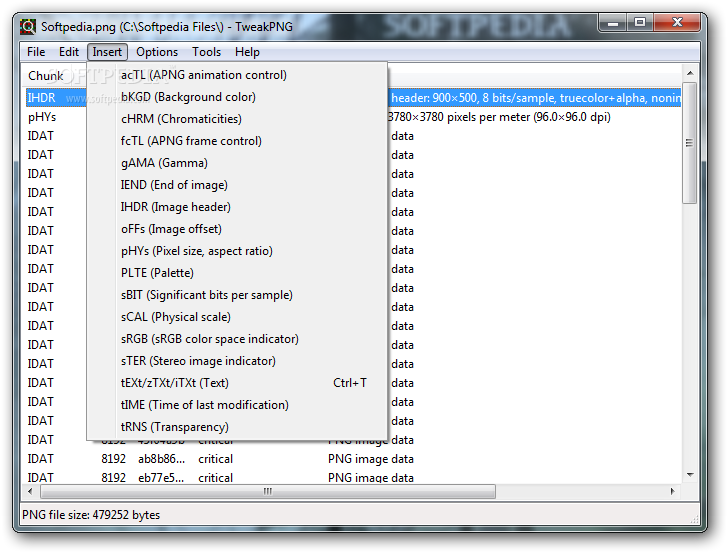728x553 pixels.
Task: Close the open Insert menu
Action: (x=107, y=52)
